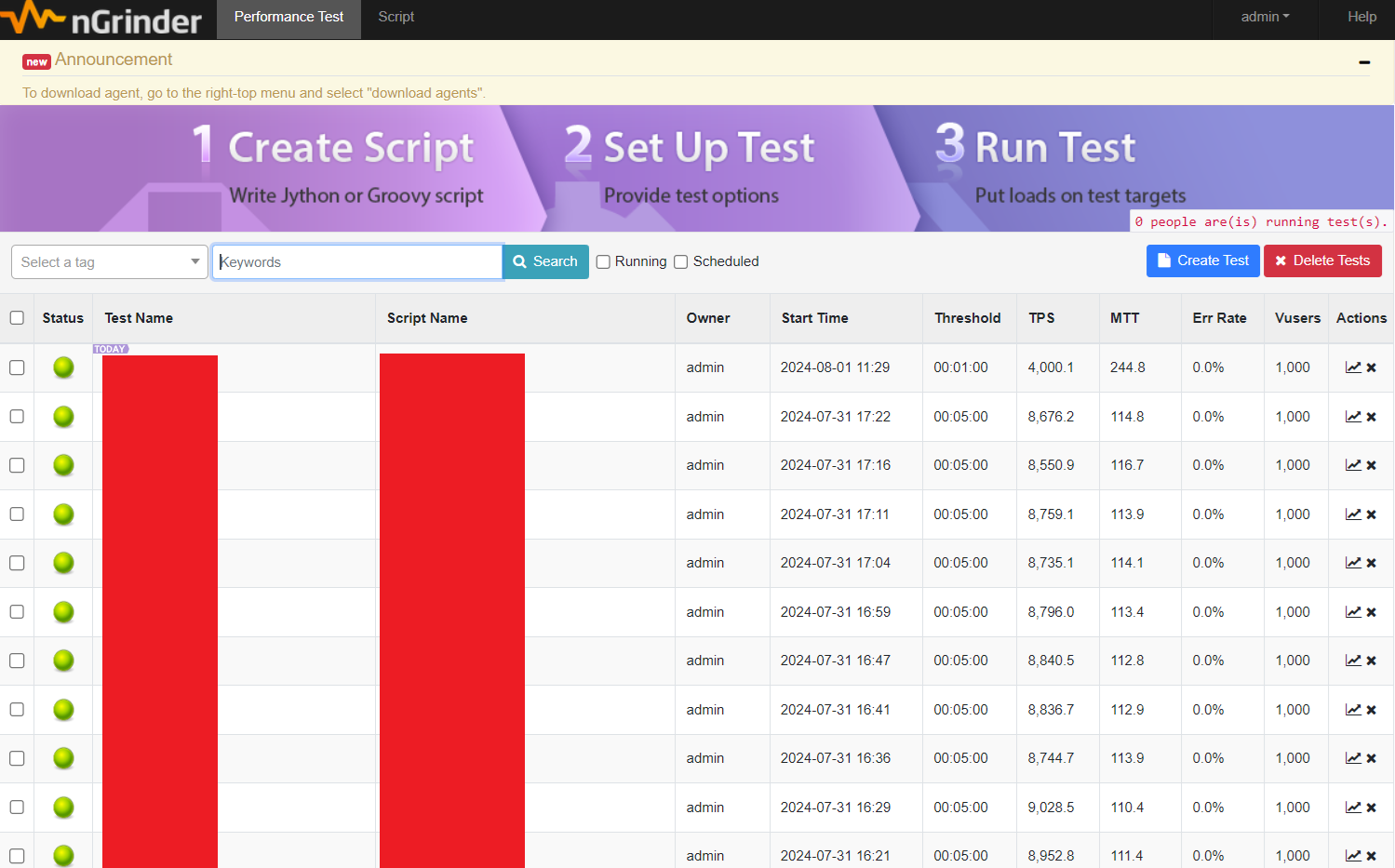Delete the 2024-07-31 16:41 test row
This screenshot has height=868, width=1395.
tap(1372, 710)
